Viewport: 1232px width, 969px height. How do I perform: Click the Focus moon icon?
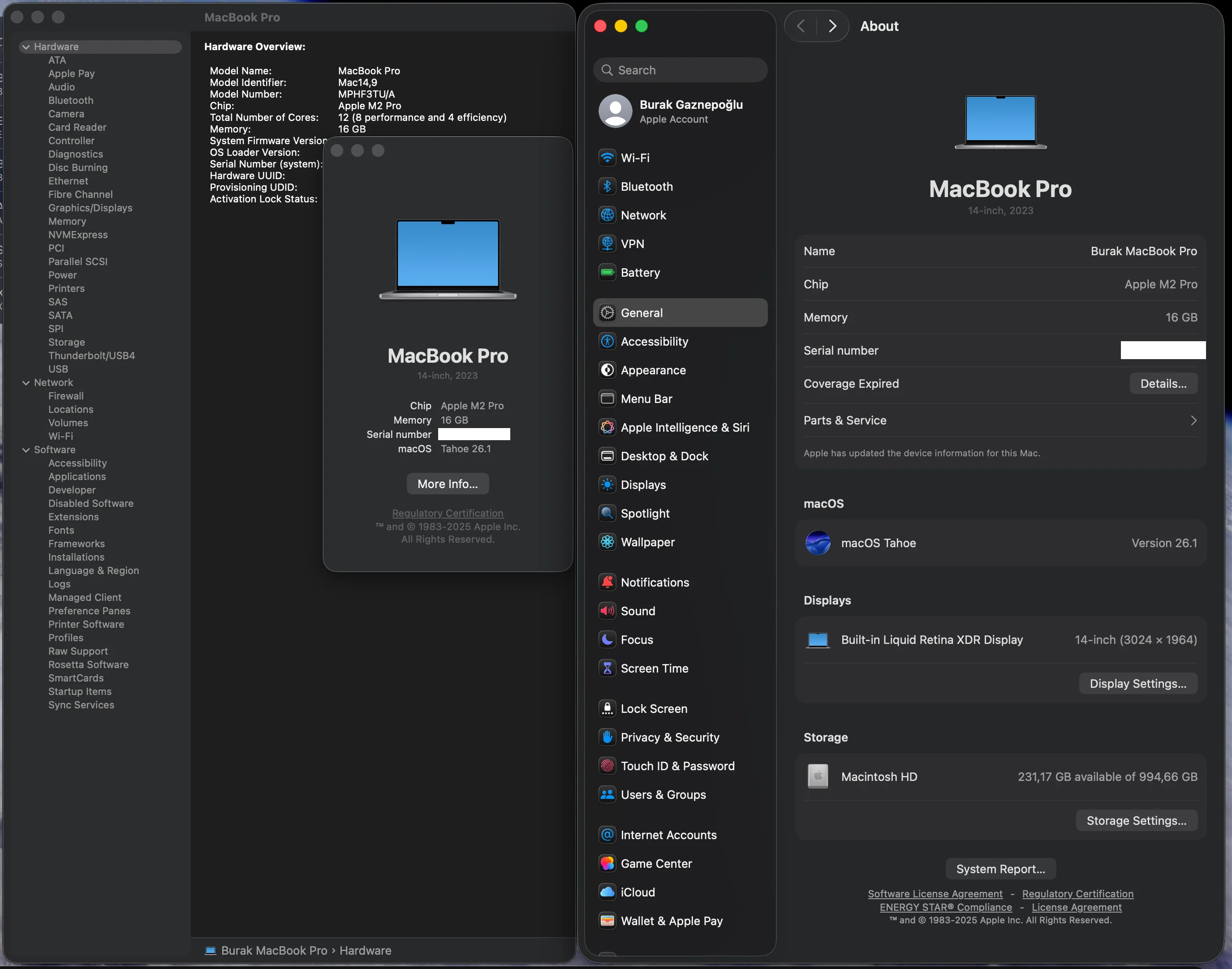pyautogui.click(x=607, y=640)
